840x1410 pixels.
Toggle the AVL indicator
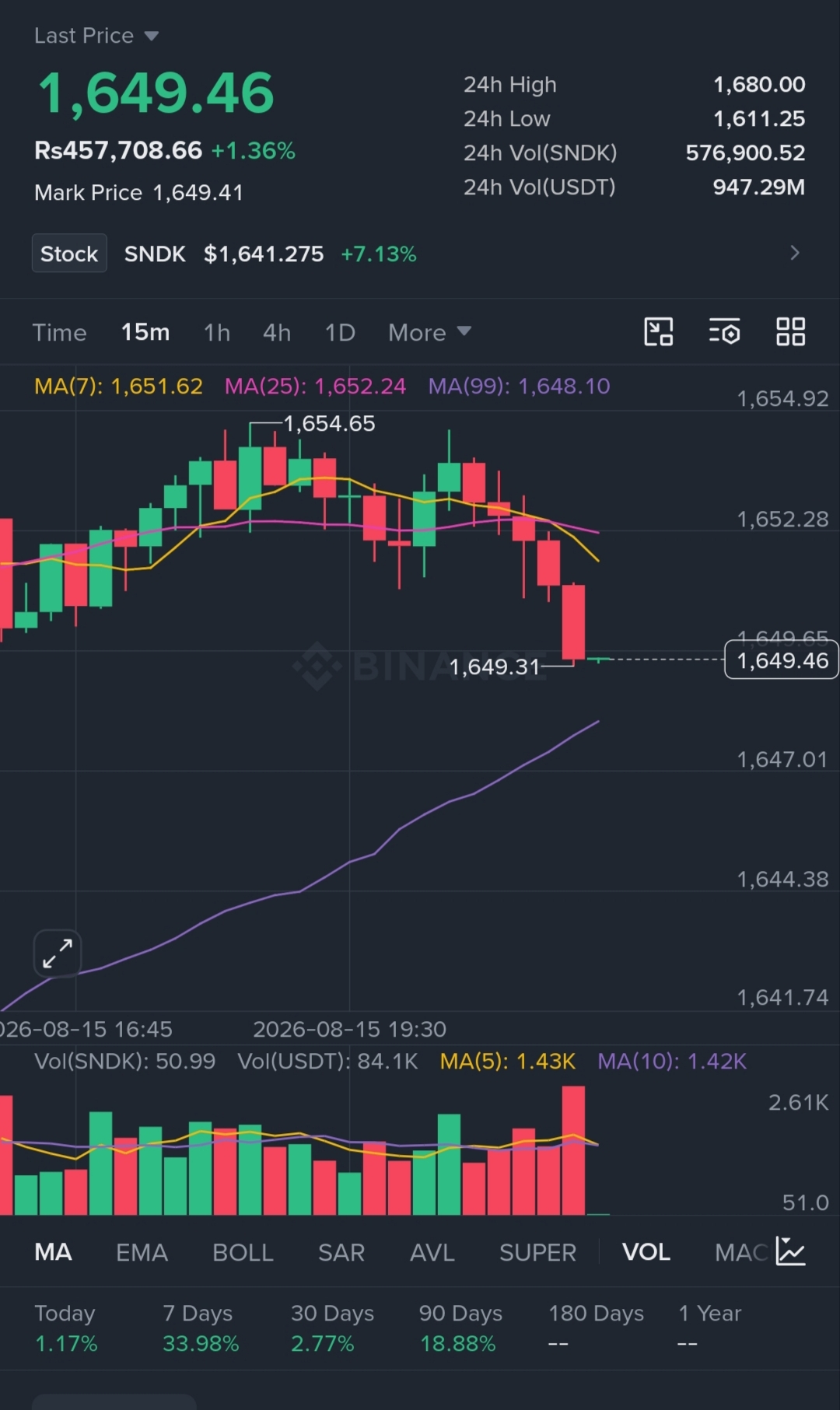click(432, 1252)
